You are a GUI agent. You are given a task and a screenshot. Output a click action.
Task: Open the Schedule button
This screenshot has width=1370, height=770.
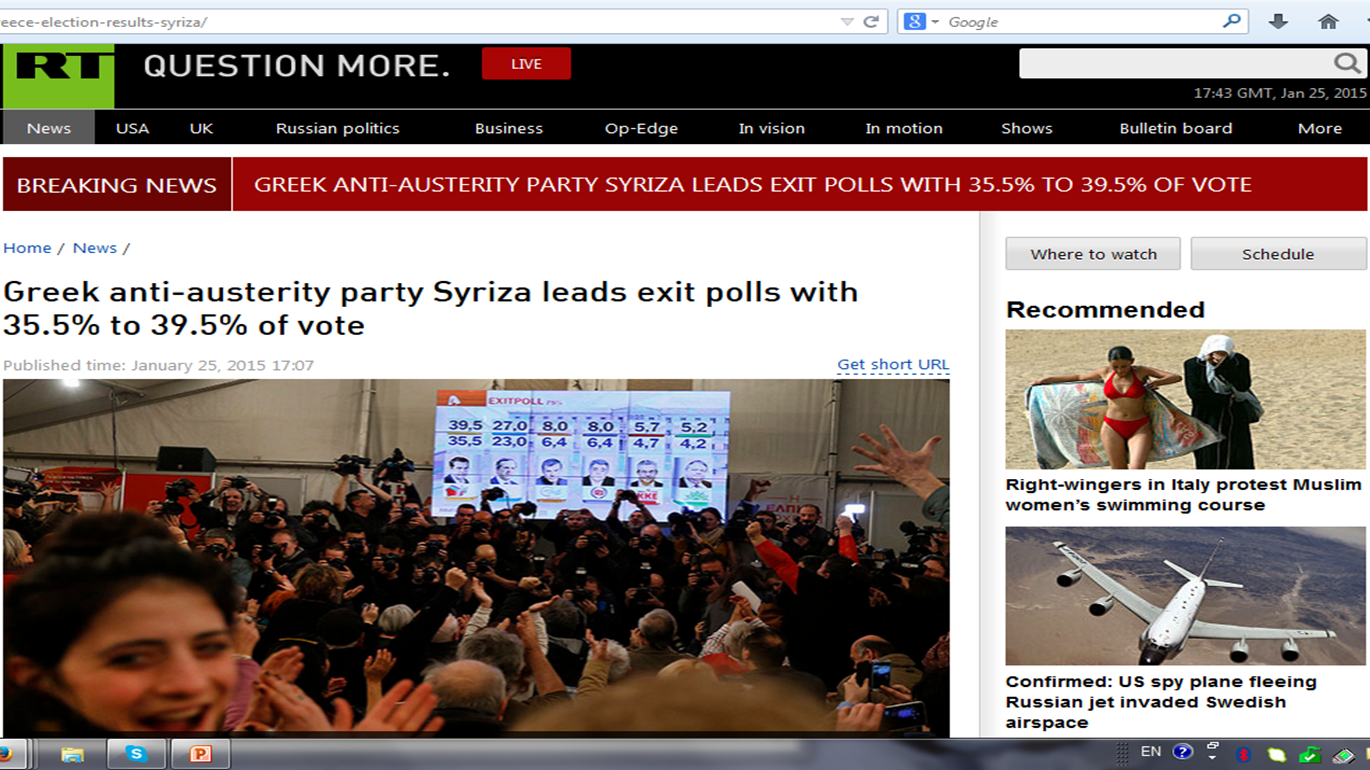(1278, 254)
